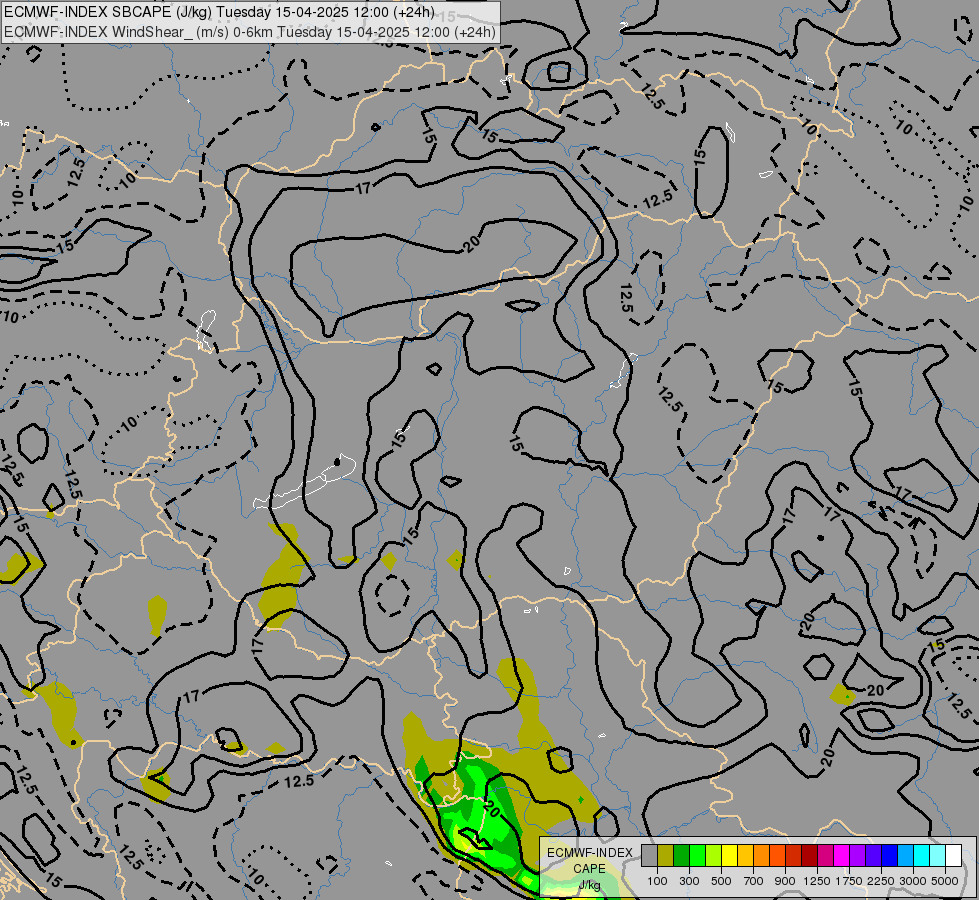Screen dimensions: 979x900
Task: Click the 3000 legend value
Action: click(913, 881)
